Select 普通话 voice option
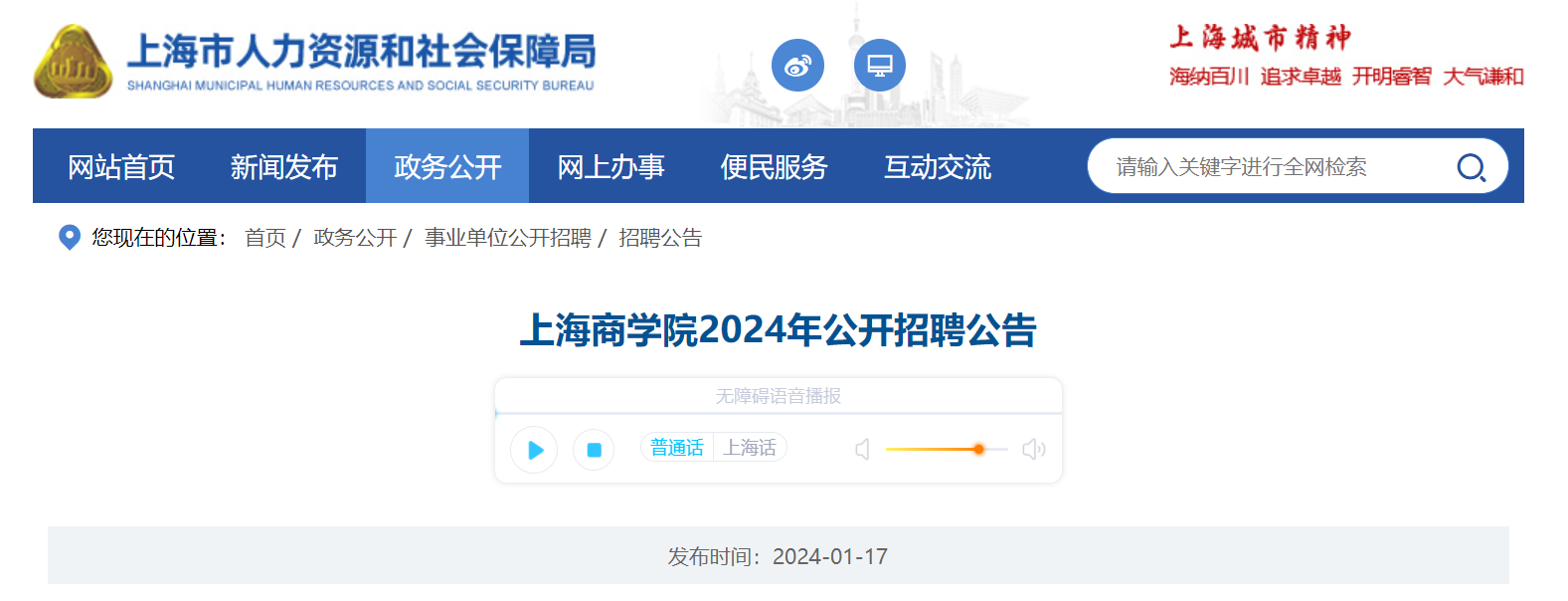The height and width of the screenshot is (601, 1568). [677, 448]
